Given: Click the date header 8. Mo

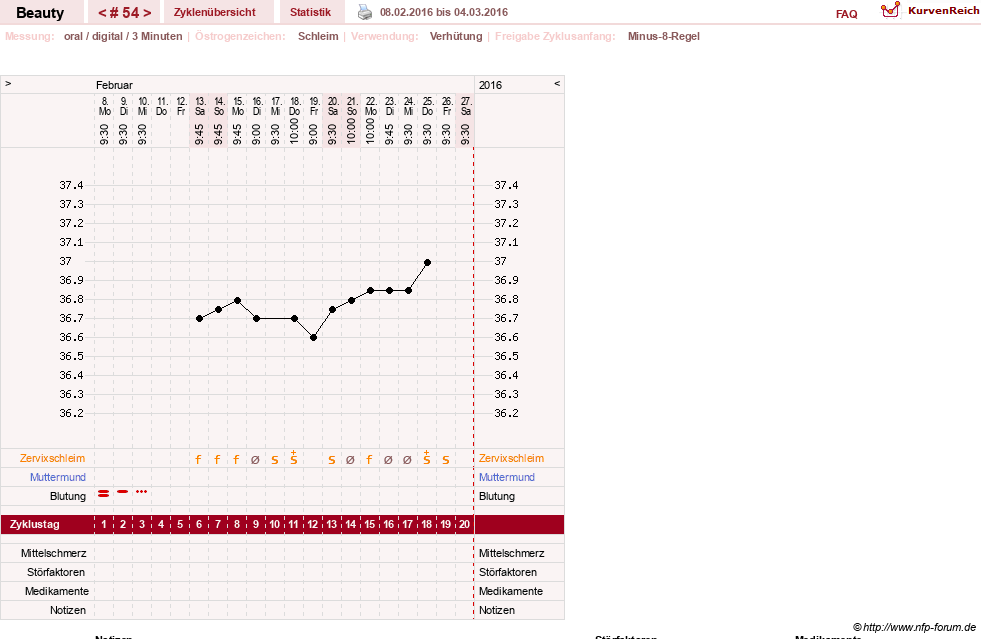Looking at the screenshot, I should 104,106.
